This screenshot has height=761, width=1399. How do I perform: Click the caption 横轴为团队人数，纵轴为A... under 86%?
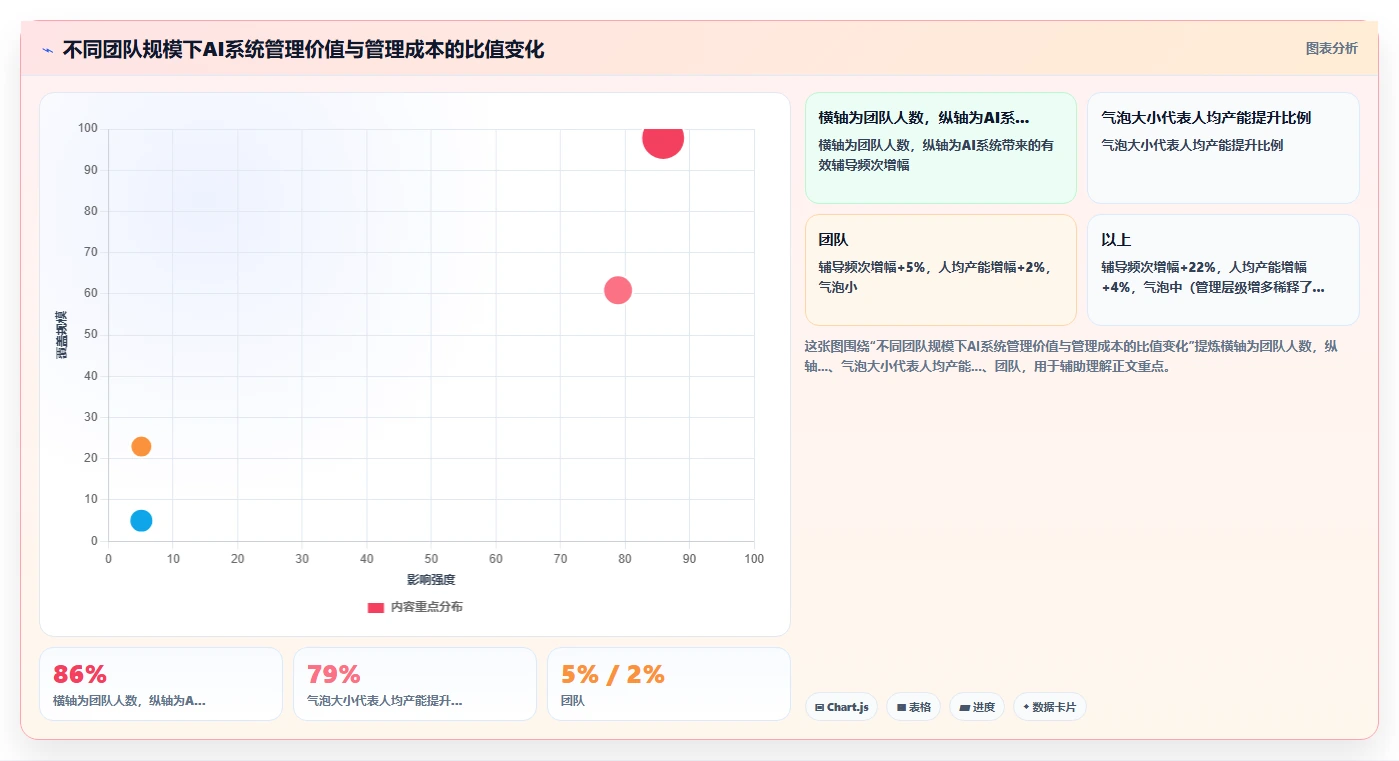point(129,701)
